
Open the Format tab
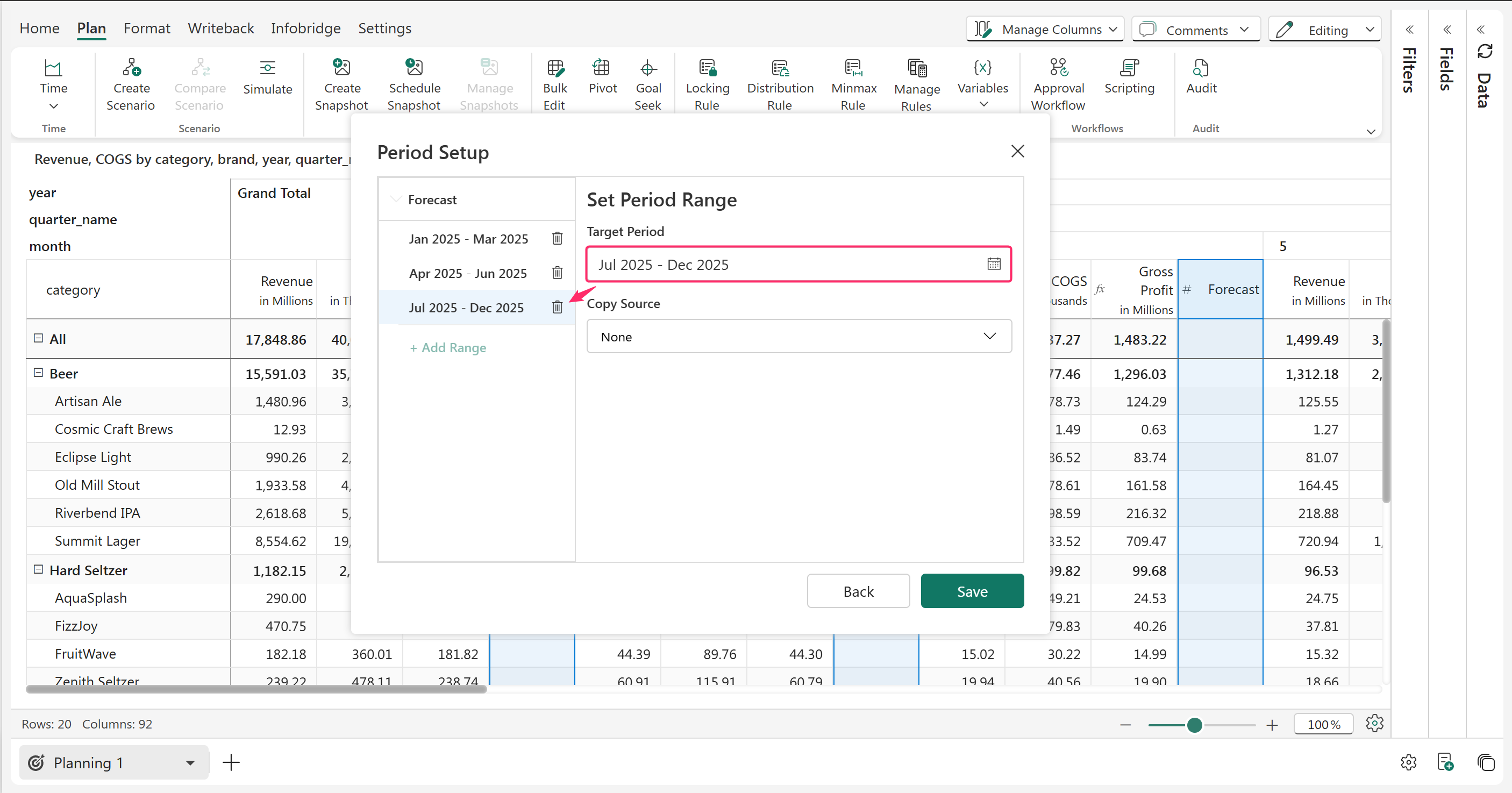click(x=147, y=28)
